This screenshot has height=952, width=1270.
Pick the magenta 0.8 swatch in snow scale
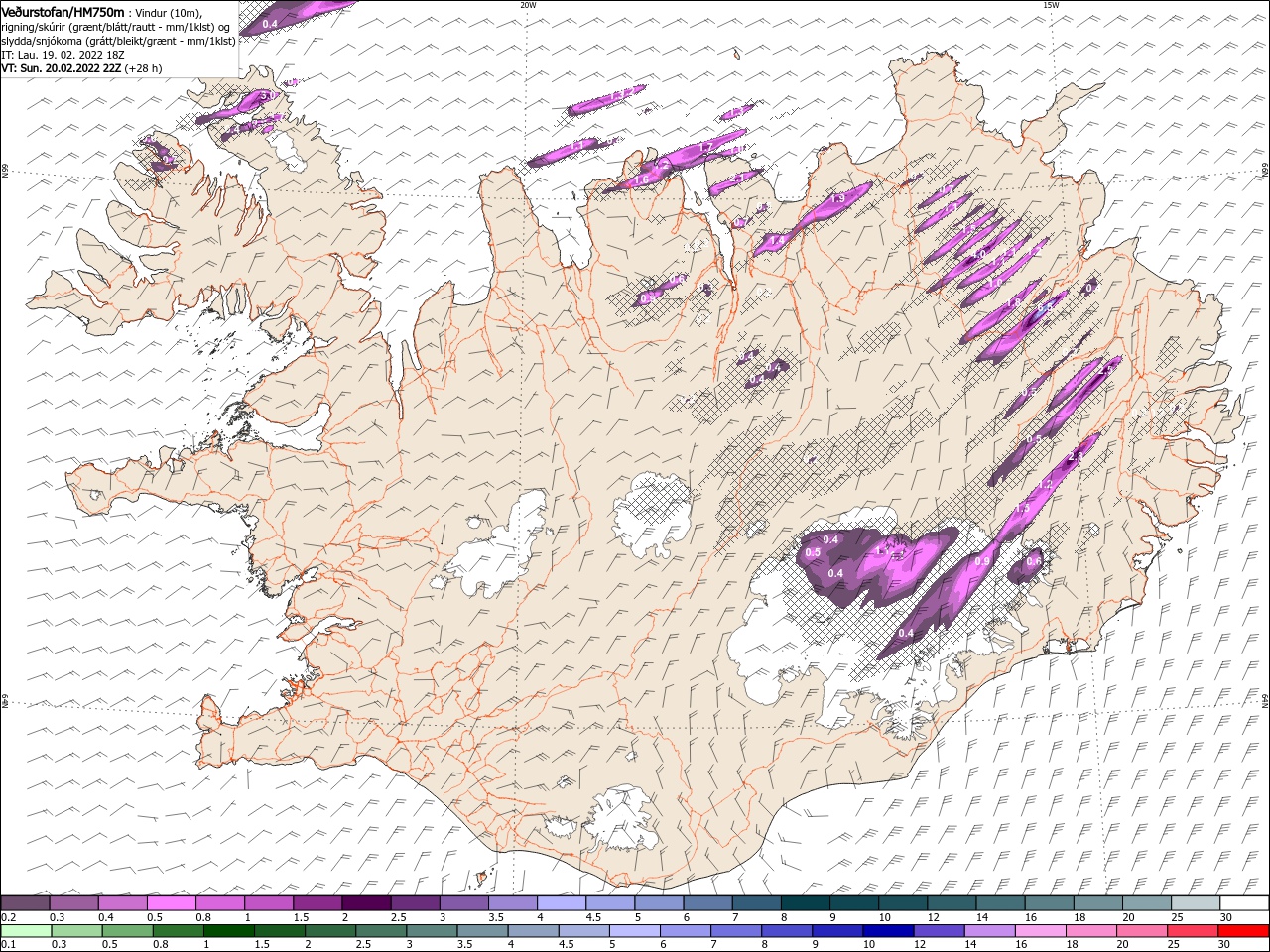click(219, 903)
